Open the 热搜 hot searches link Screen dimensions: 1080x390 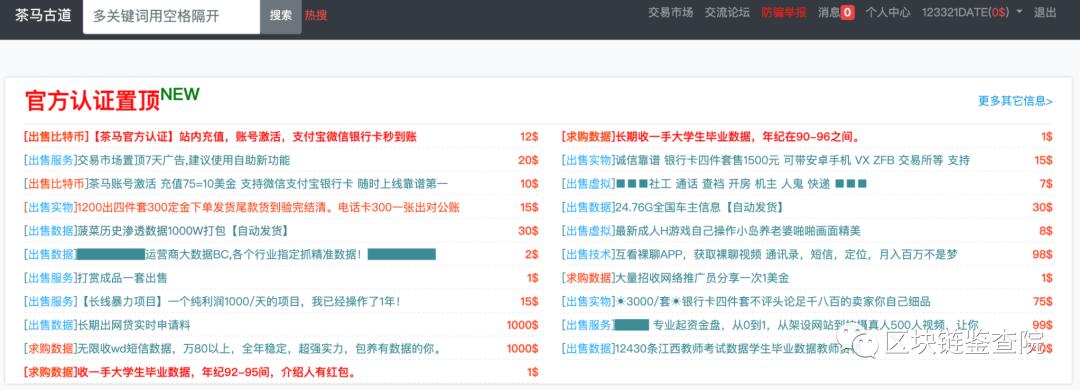315,15
